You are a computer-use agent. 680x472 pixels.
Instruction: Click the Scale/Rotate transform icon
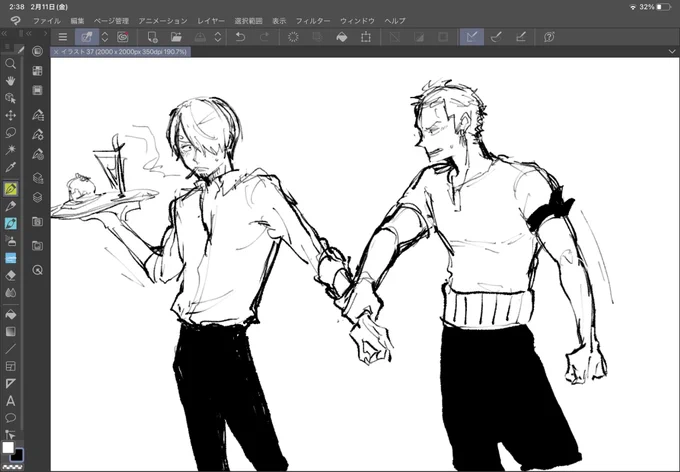pos(366,37)
